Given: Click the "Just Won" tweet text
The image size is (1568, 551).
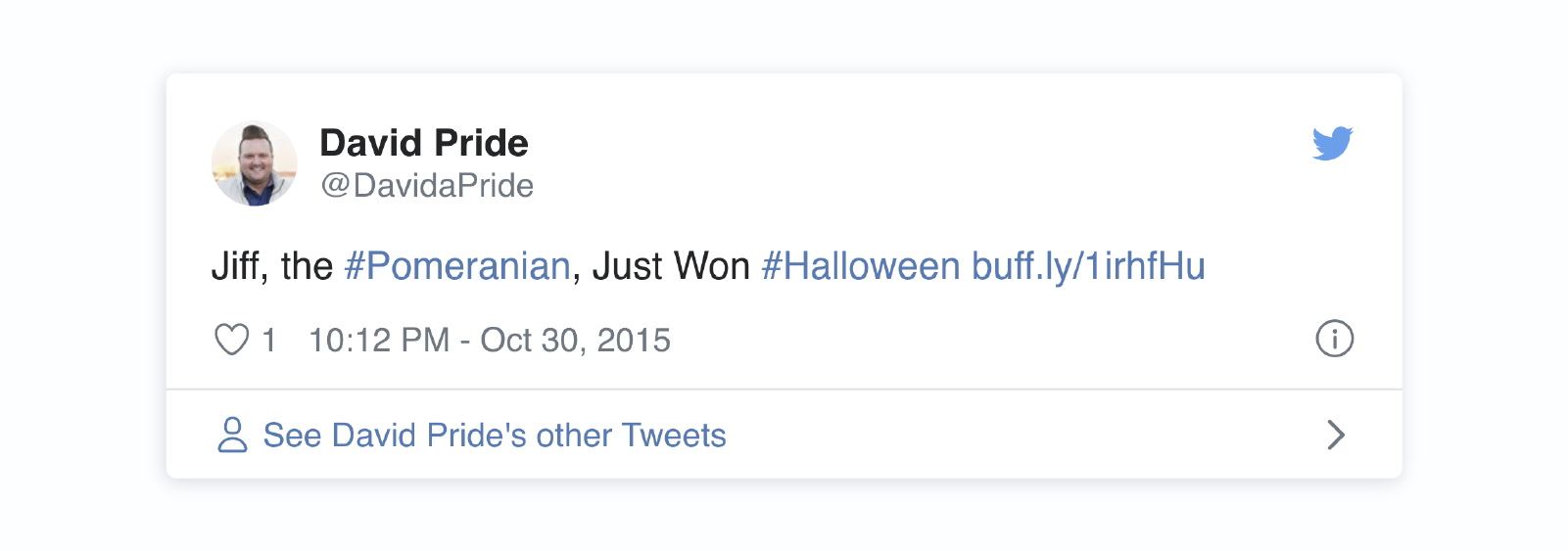Looking at the screenshot, I should click(x=671, y=266).
